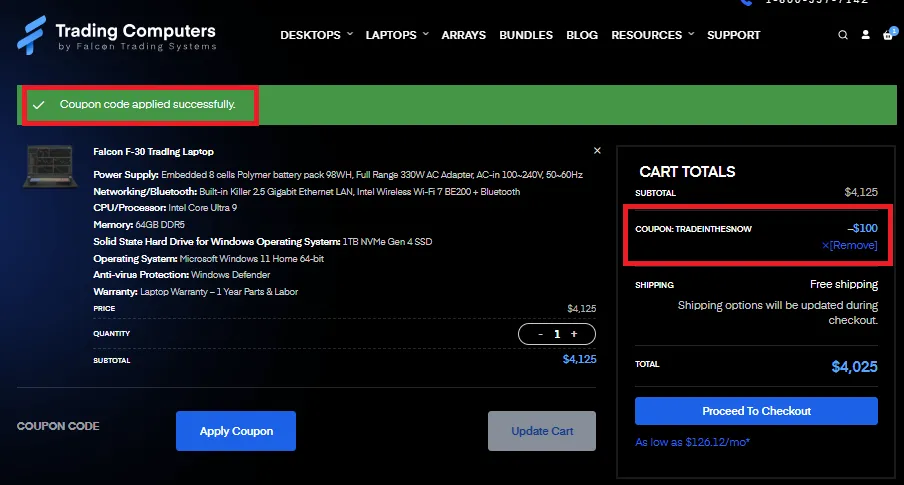
Task: Click the Apply Coupon button
Action: click(x=236, y=431)
